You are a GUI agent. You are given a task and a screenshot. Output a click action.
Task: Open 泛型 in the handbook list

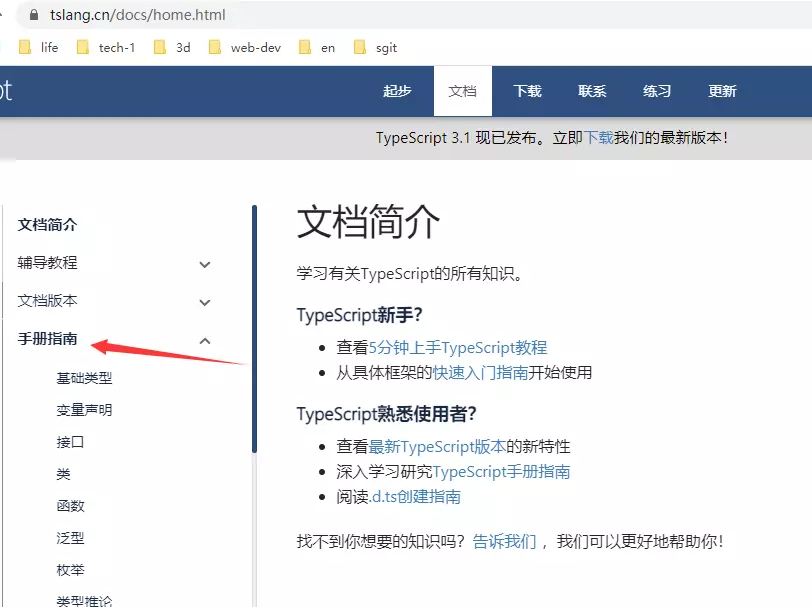pyautogui.click(x=70, y=538)
